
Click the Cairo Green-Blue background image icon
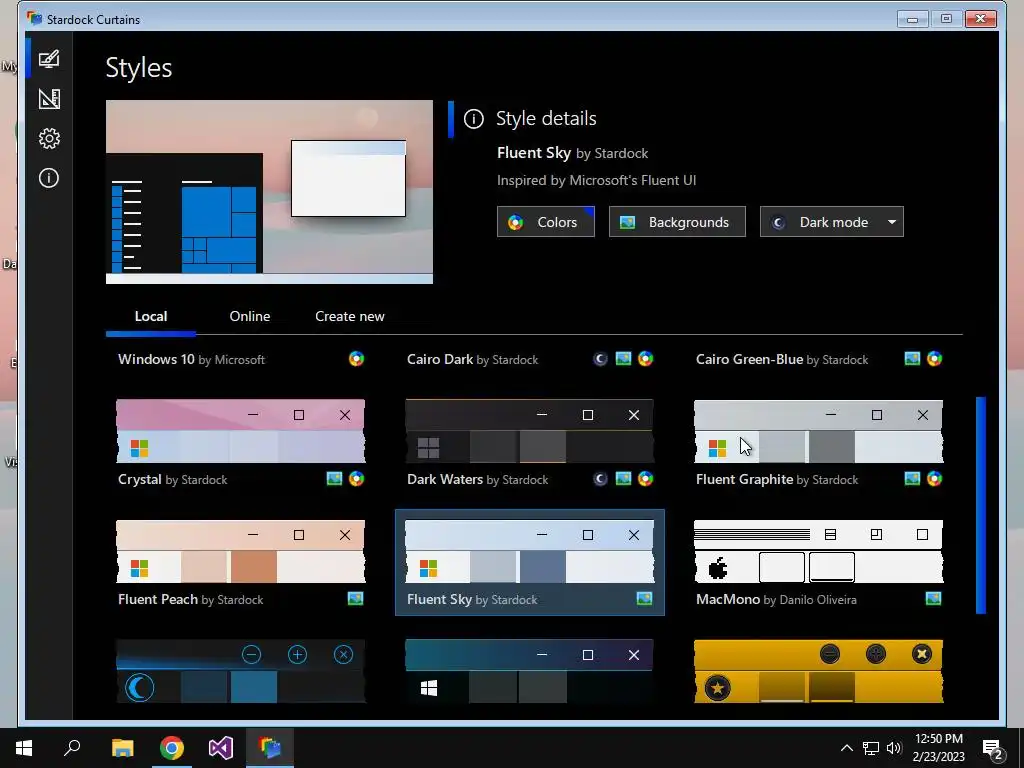tap(912, 359)
